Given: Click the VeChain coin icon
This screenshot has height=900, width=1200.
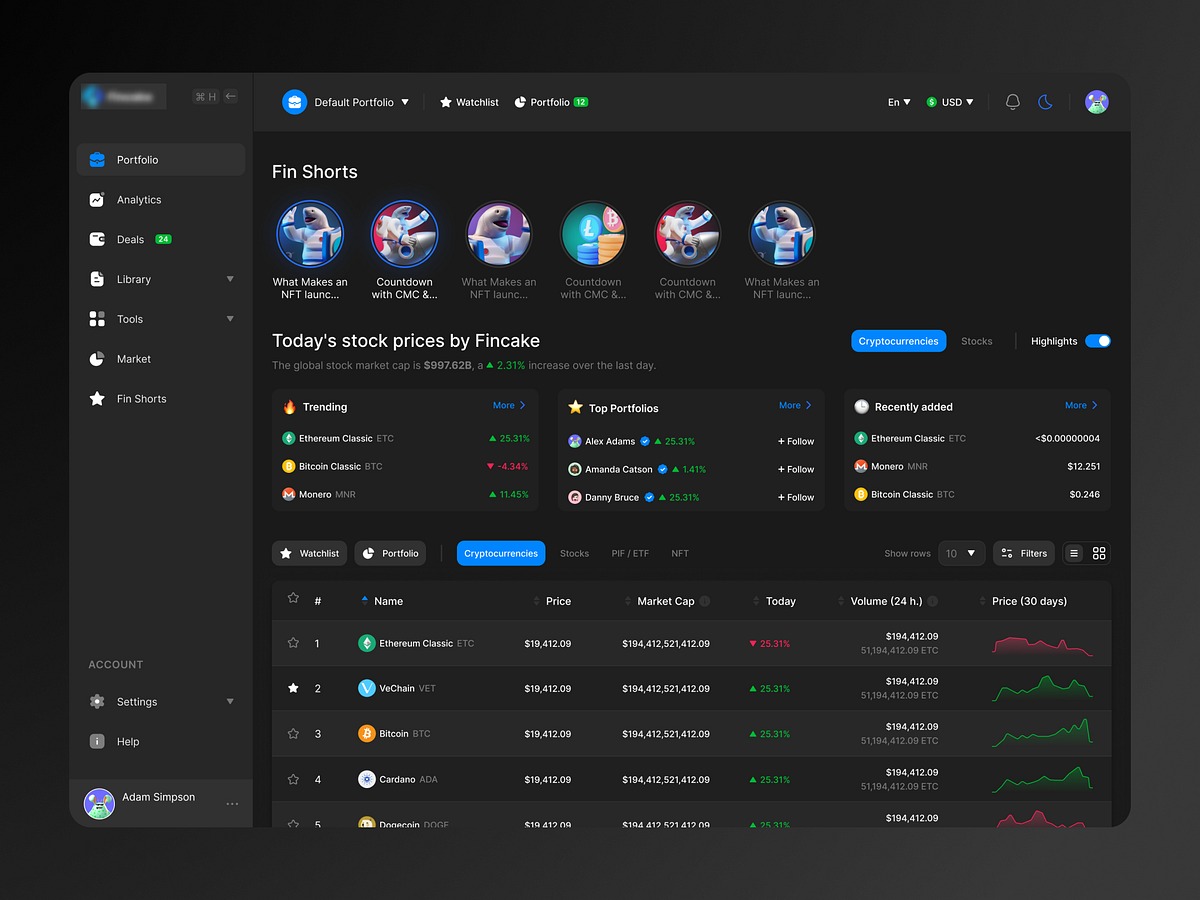Looking at the screenshot, I should pos(367,688).
